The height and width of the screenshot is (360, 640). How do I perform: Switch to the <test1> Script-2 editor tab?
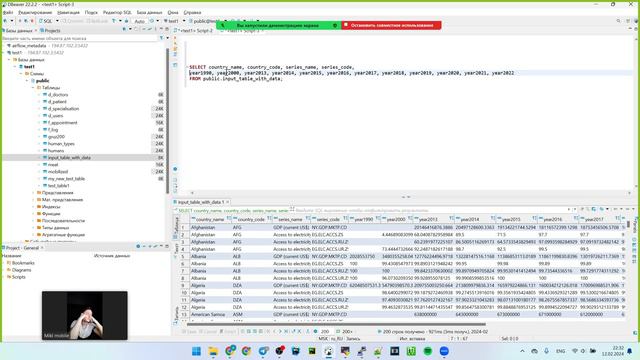pyautogui.click(x=194, y=31)
